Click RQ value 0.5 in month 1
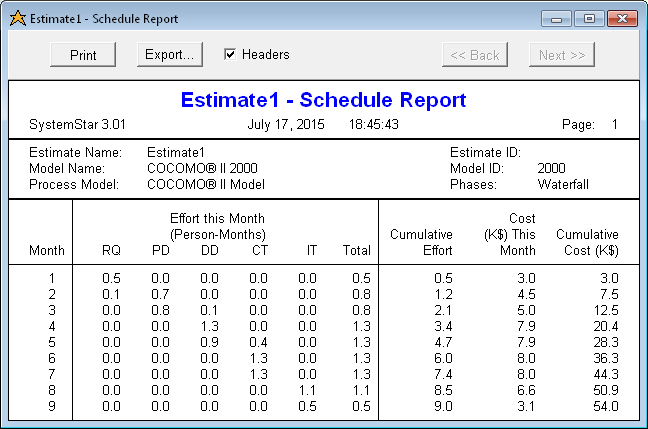This screenshot has width=648, height=429. pyautogui.click(x=111, y=278)
